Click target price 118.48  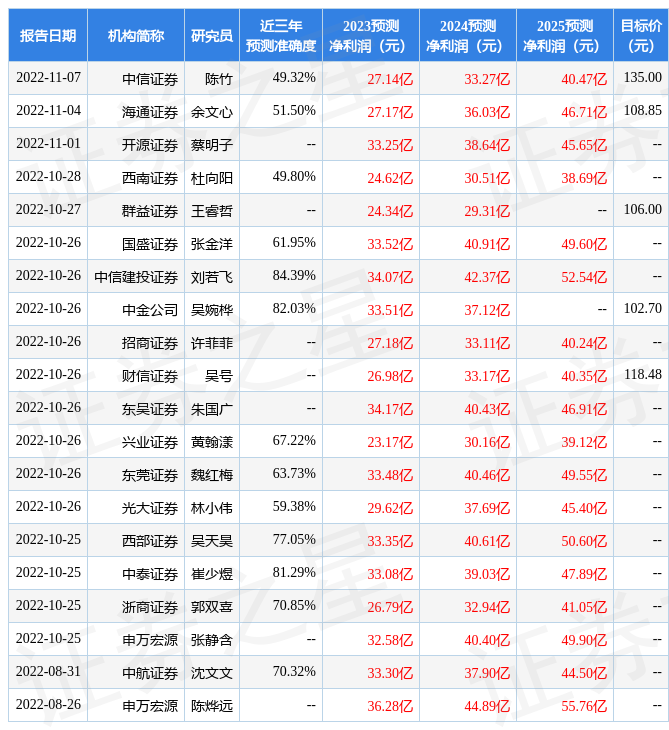642,375
